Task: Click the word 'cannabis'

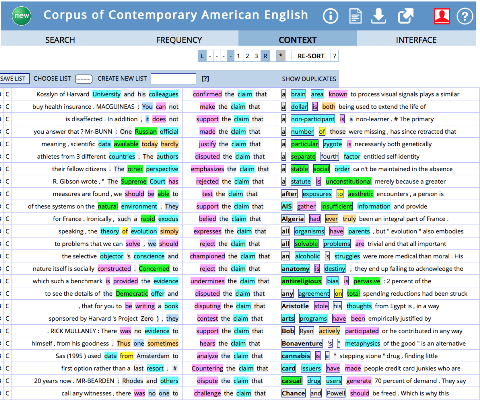Action: pyautogui.click(x=296, y=356)
